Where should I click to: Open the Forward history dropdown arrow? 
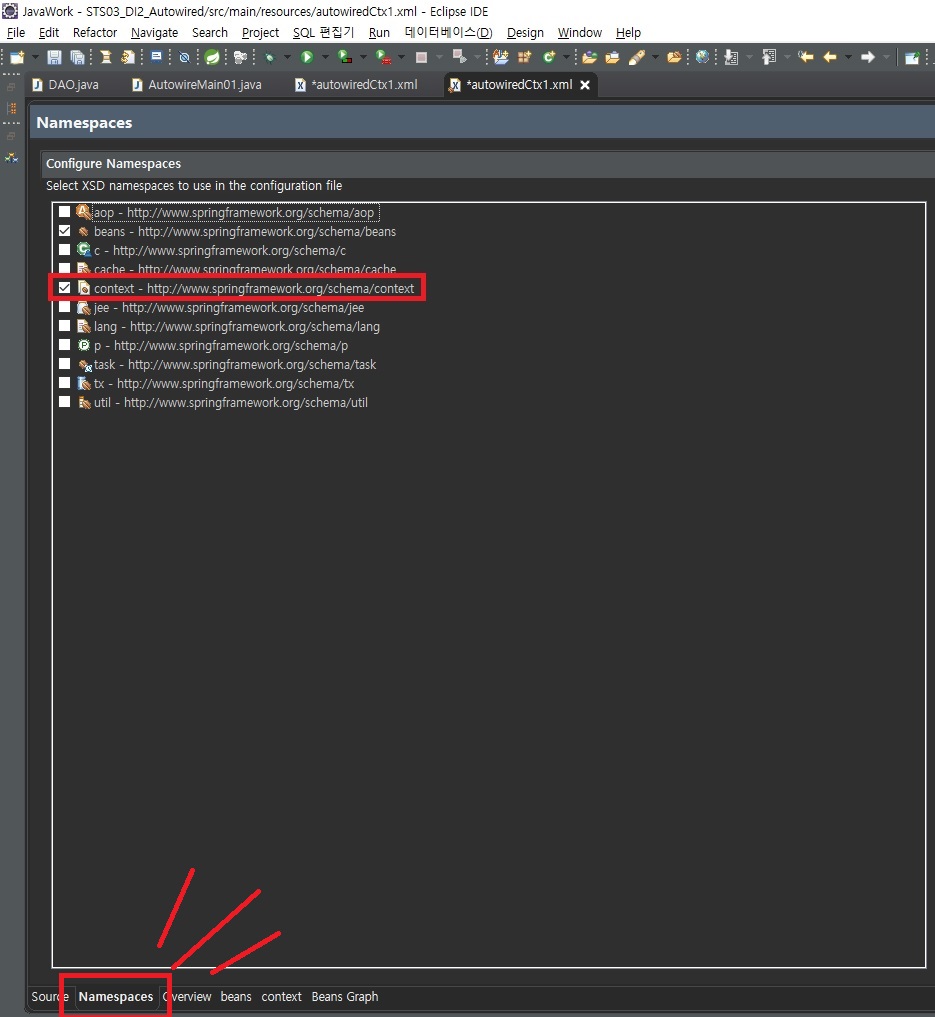[x=886, y=57]
